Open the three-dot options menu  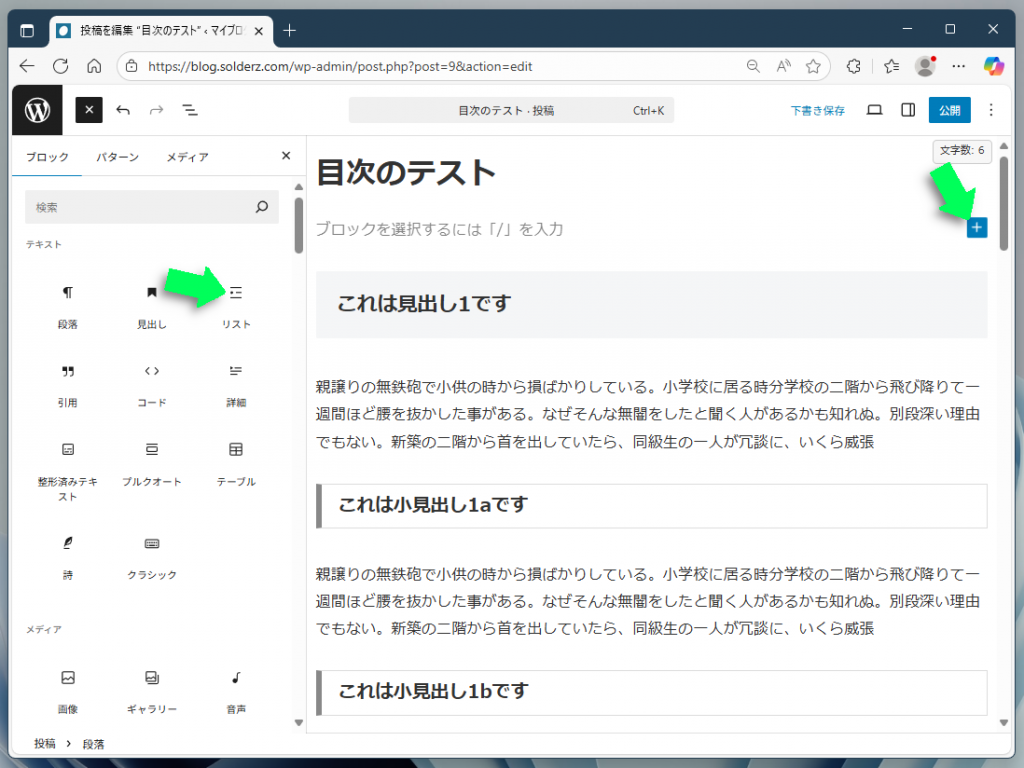coord(991,110)
